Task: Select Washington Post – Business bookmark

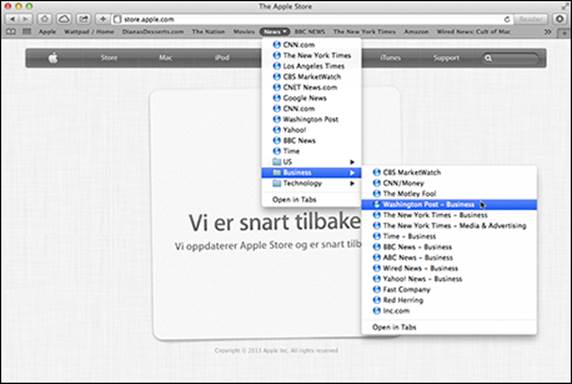Action: point(449,205)
